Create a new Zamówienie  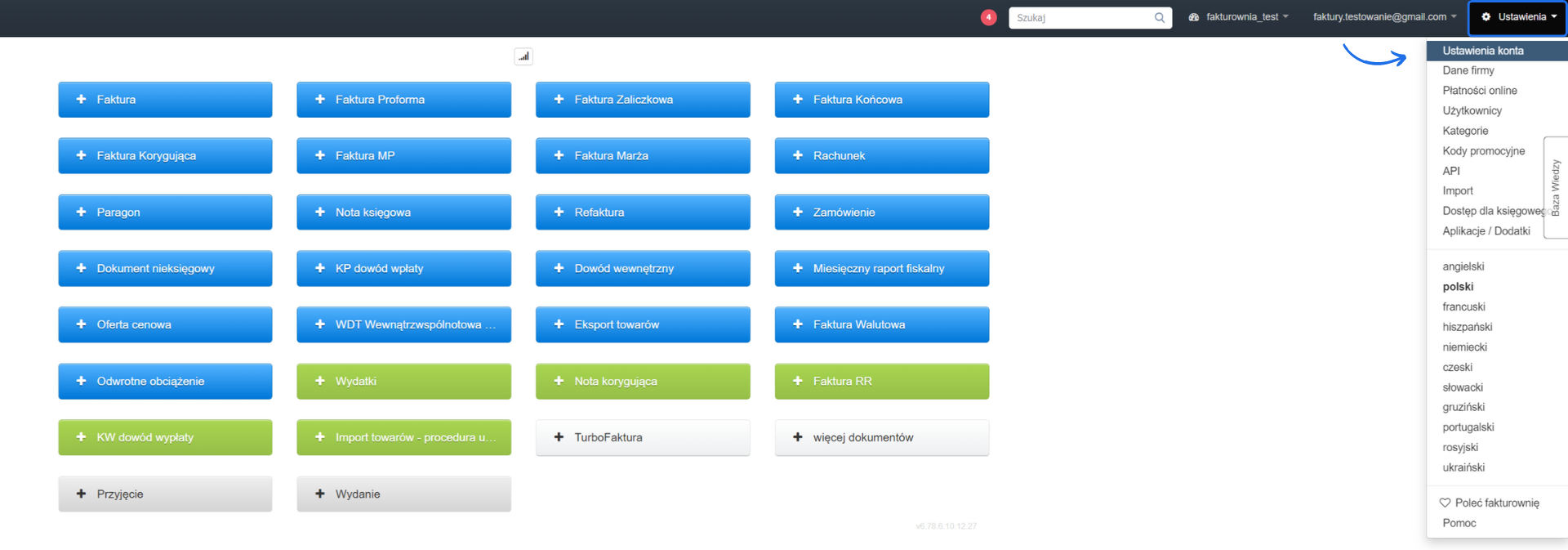[x=882, y=212]
